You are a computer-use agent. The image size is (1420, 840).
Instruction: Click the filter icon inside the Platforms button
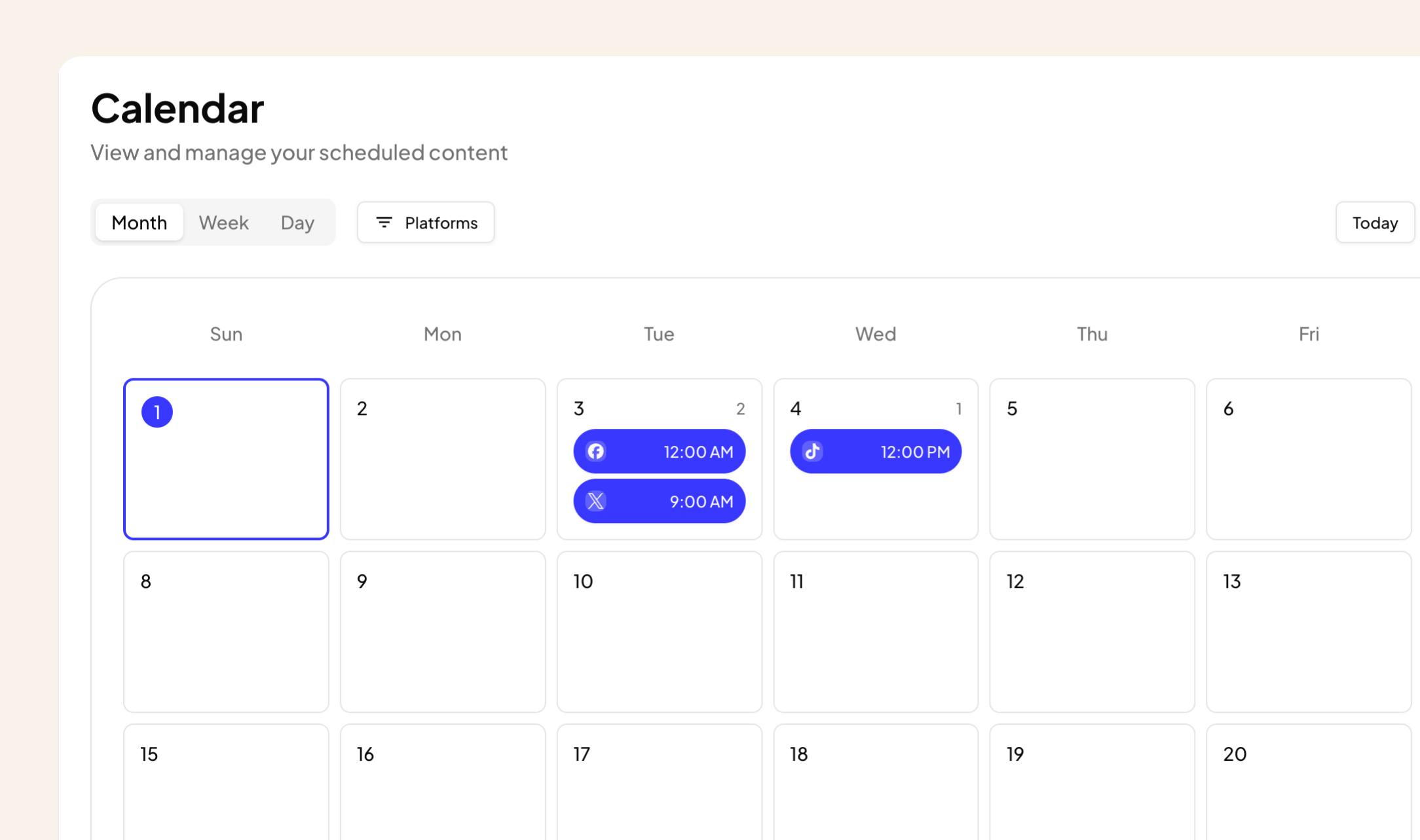click(x=384, y=223)
